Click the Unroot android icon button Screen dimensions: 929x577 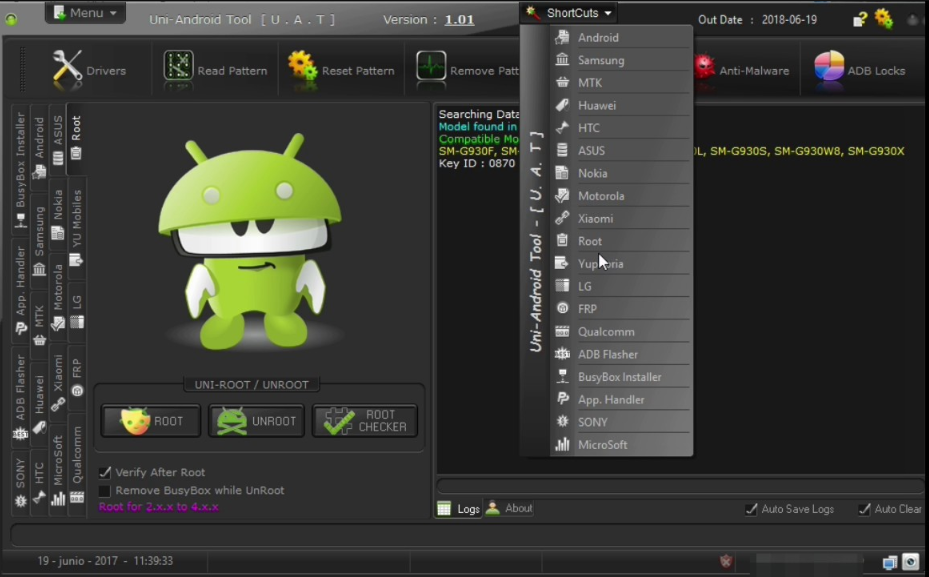(x=232, y=421)
